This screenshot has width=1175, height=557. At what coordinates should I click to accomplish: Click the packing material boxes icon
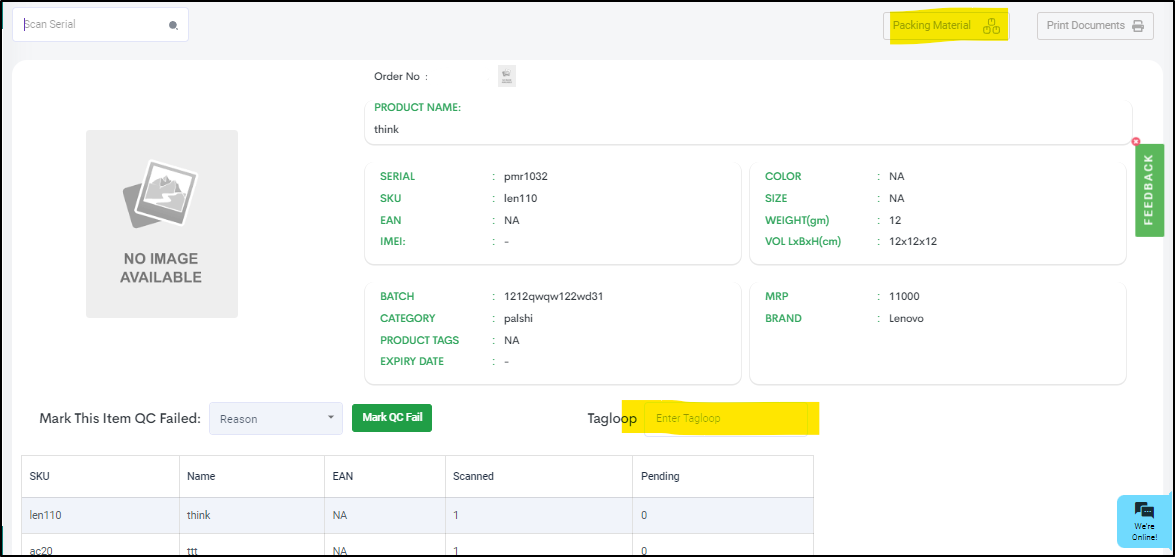(991, 26)
